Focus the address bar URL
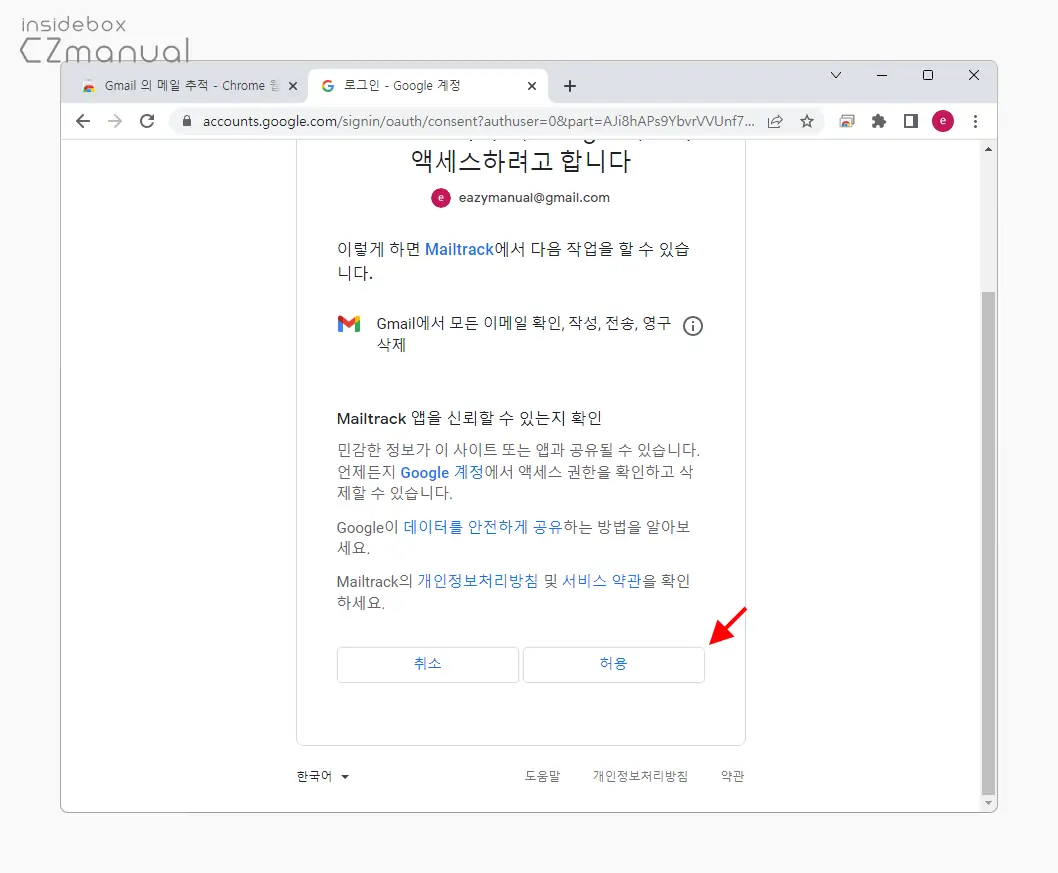1058x873 pixels. coord(478,121)
